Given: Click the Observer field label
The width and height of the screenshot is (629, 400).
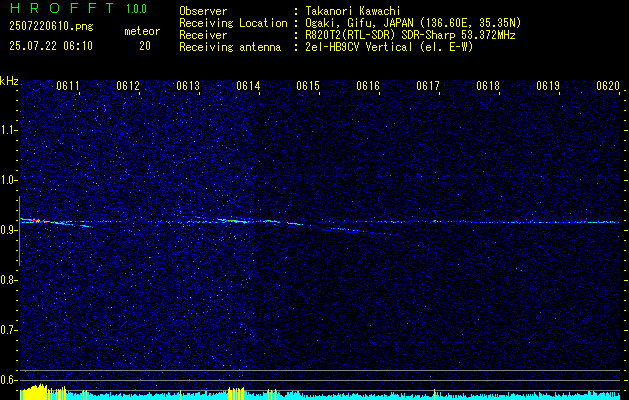Looking at the screenshot, I should pyautogui.click(x=203, y=11).
